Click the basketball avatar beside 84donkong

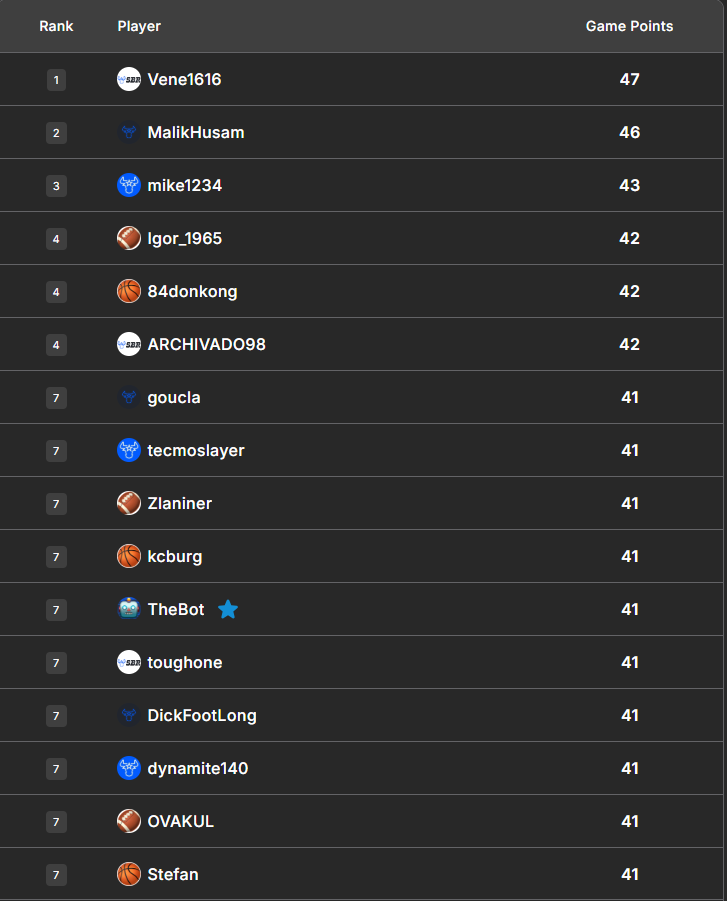(129, 291)
